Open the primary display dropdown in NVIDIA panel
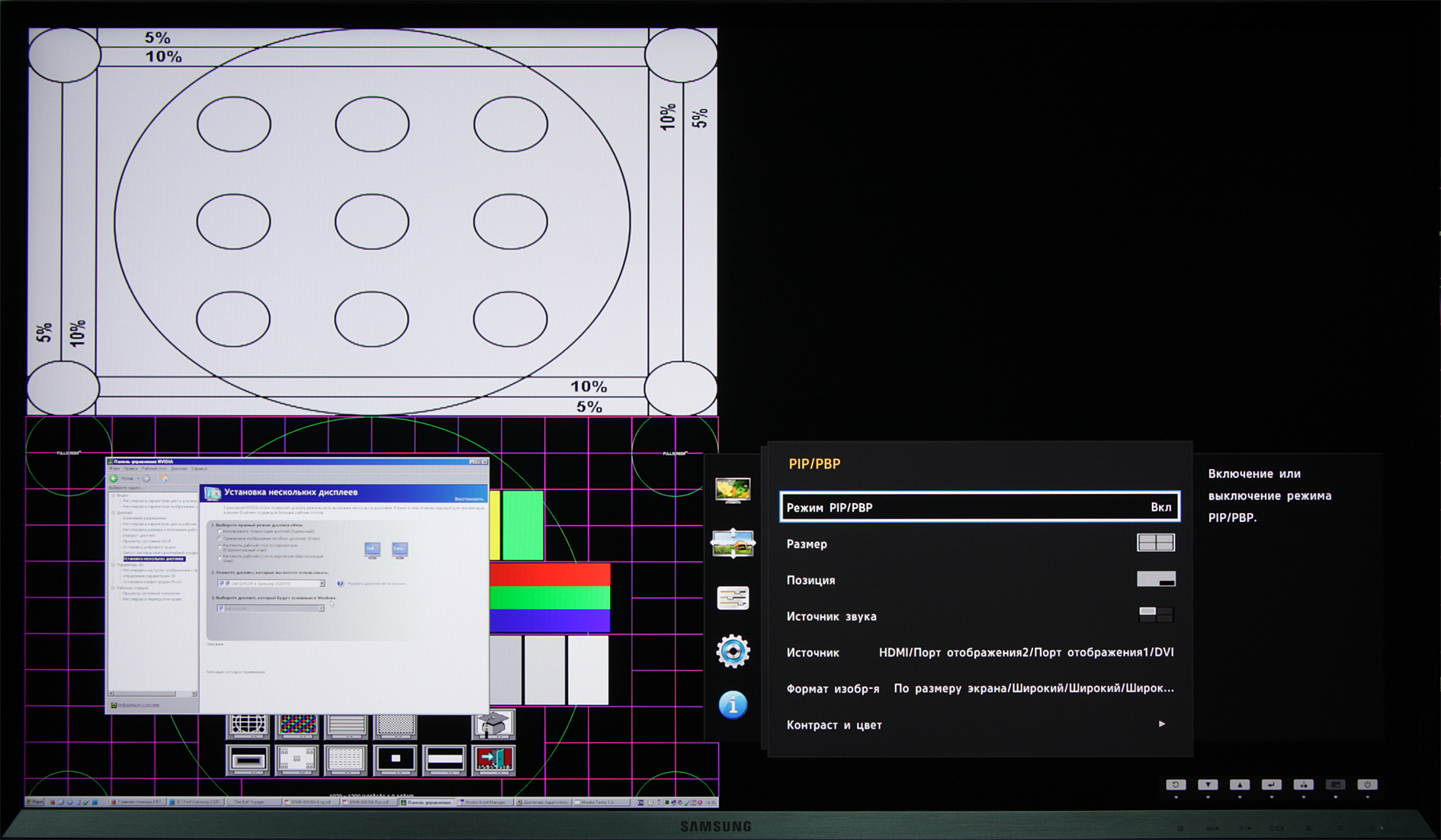The height and width of the screenshot is (840, 1441). (271, 608)
